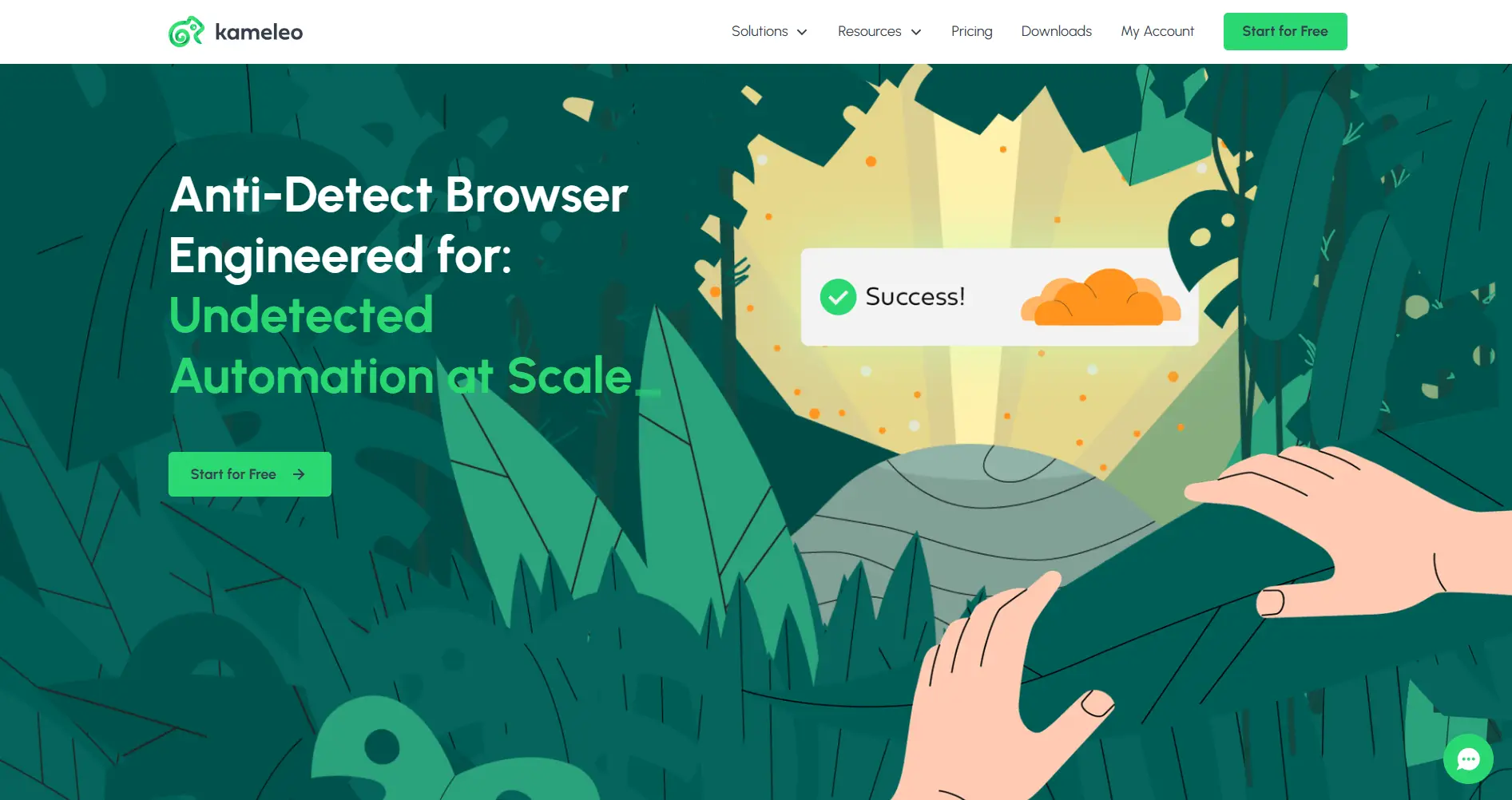Open the Solutions menu
Image resolution: width=1512 pixels, height=800 pixels.
(x=769, y=31)
